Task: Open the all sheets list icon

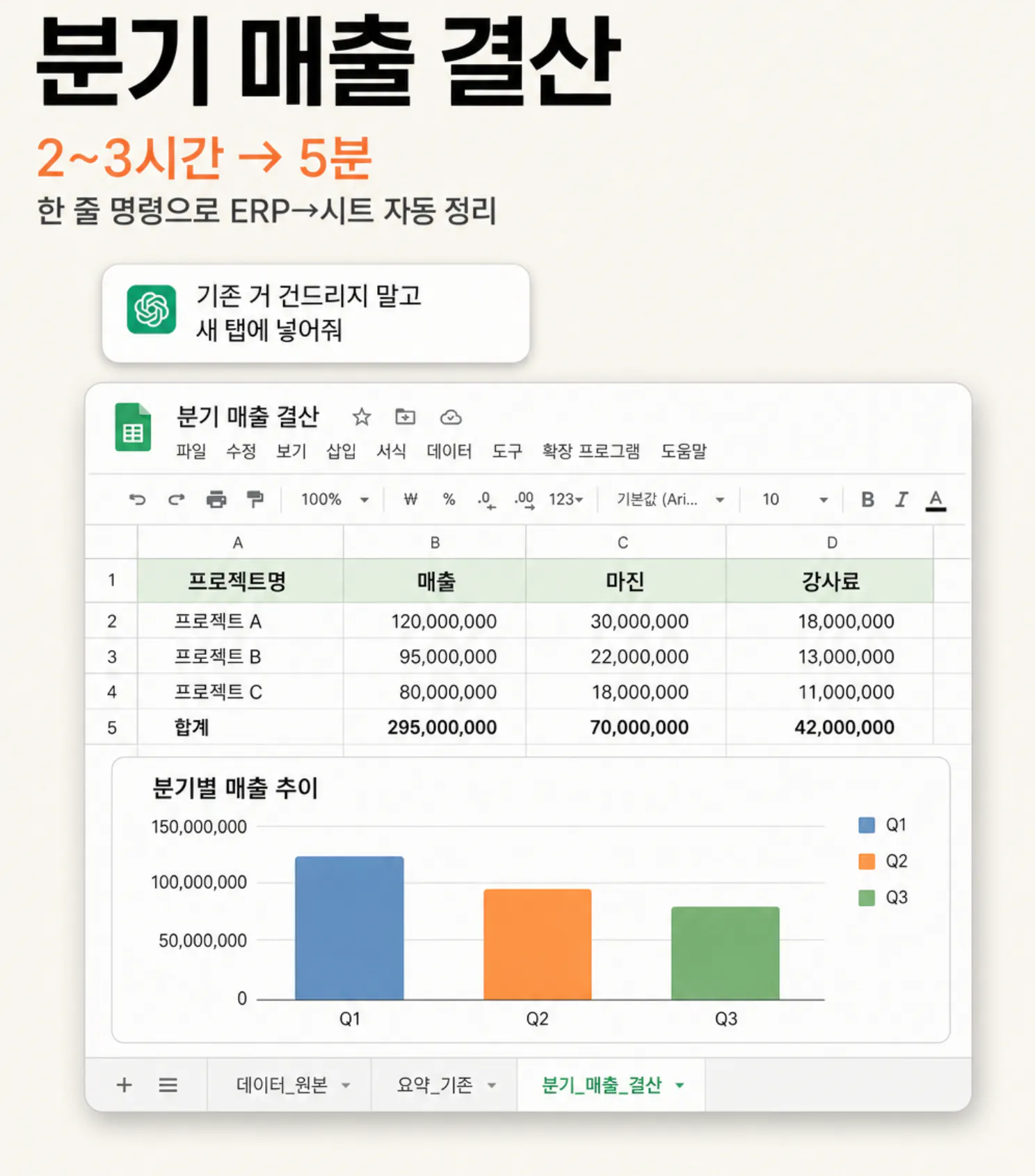Action: 168,1085
